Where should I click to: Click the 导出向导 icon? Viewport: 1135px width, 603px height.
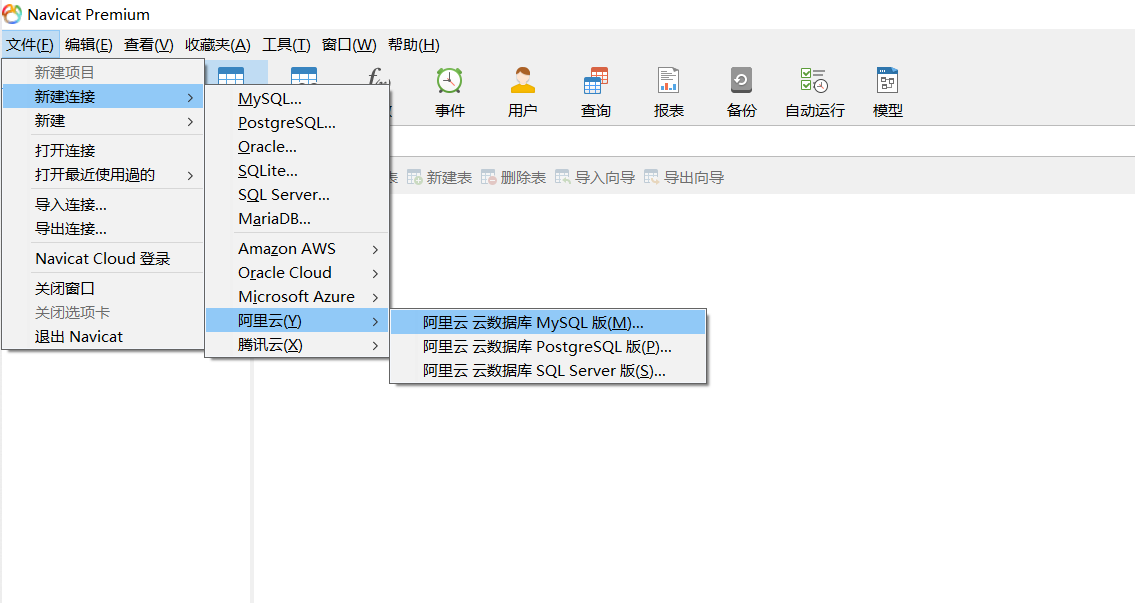pos(651,177)
